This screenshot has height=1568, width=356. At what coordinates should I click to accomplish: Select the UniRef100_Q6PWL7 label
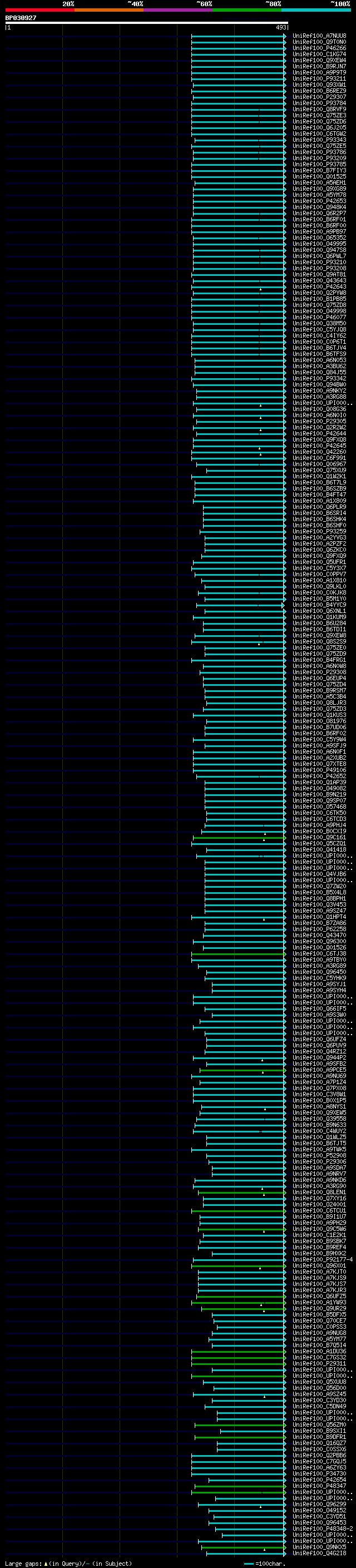[x=319, y=256]
